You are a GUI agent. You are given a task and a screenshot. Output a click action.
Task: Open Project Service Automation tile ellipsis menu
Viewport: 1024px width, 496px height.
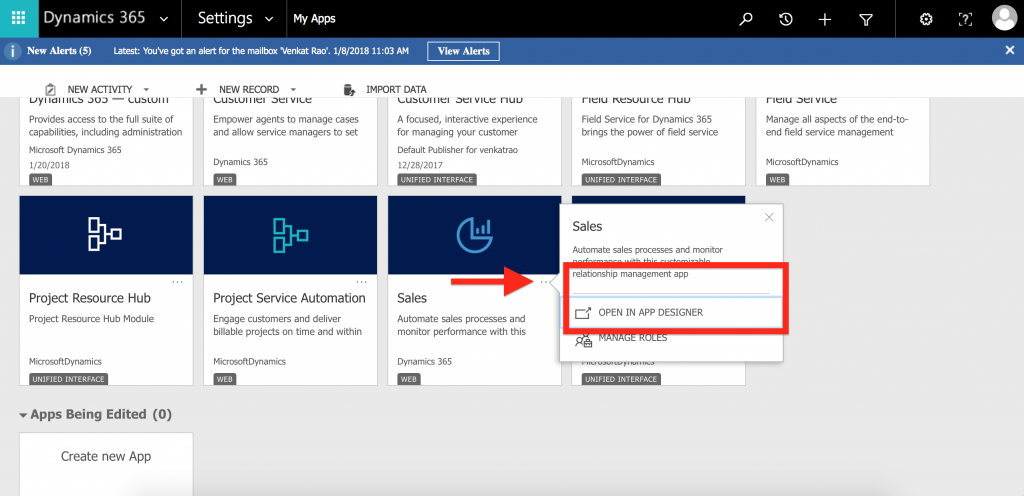(361, 282)
